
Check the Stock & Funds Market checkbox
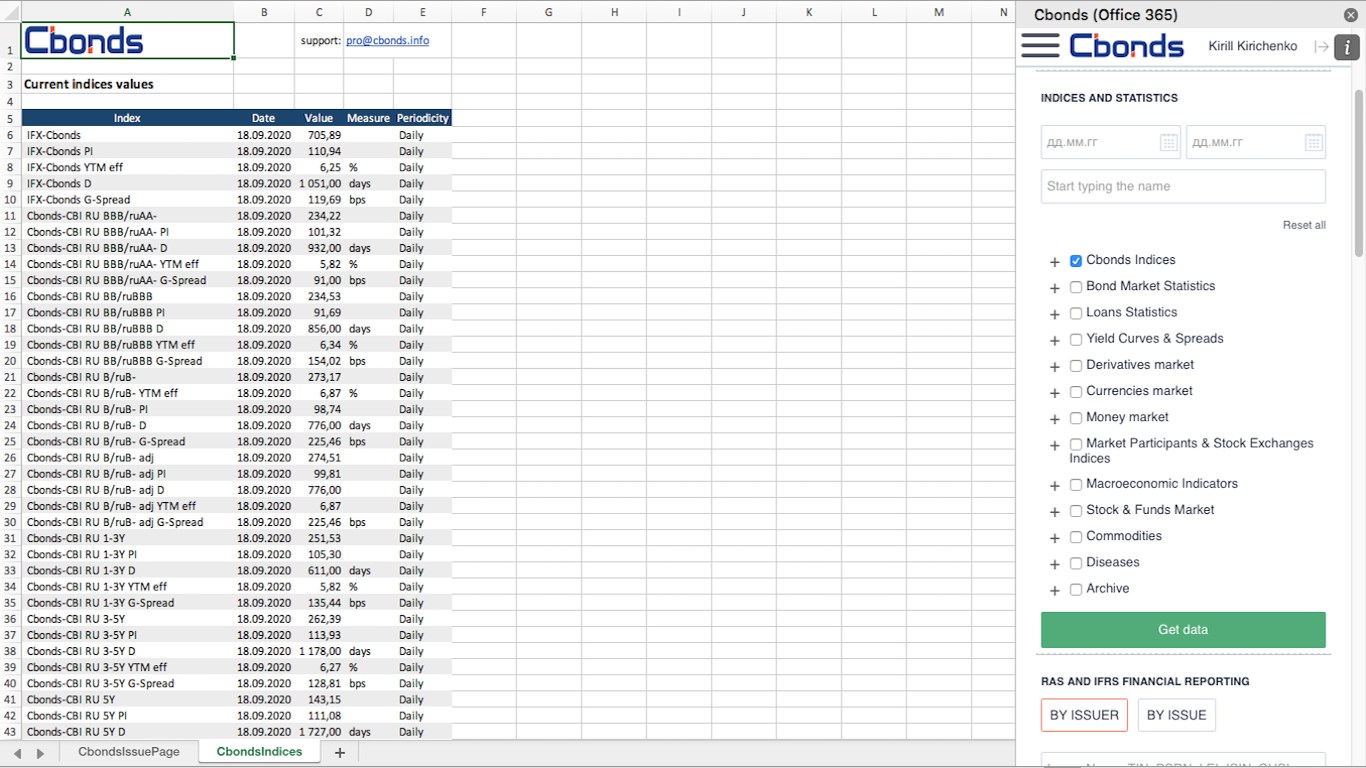point(1076,511)
